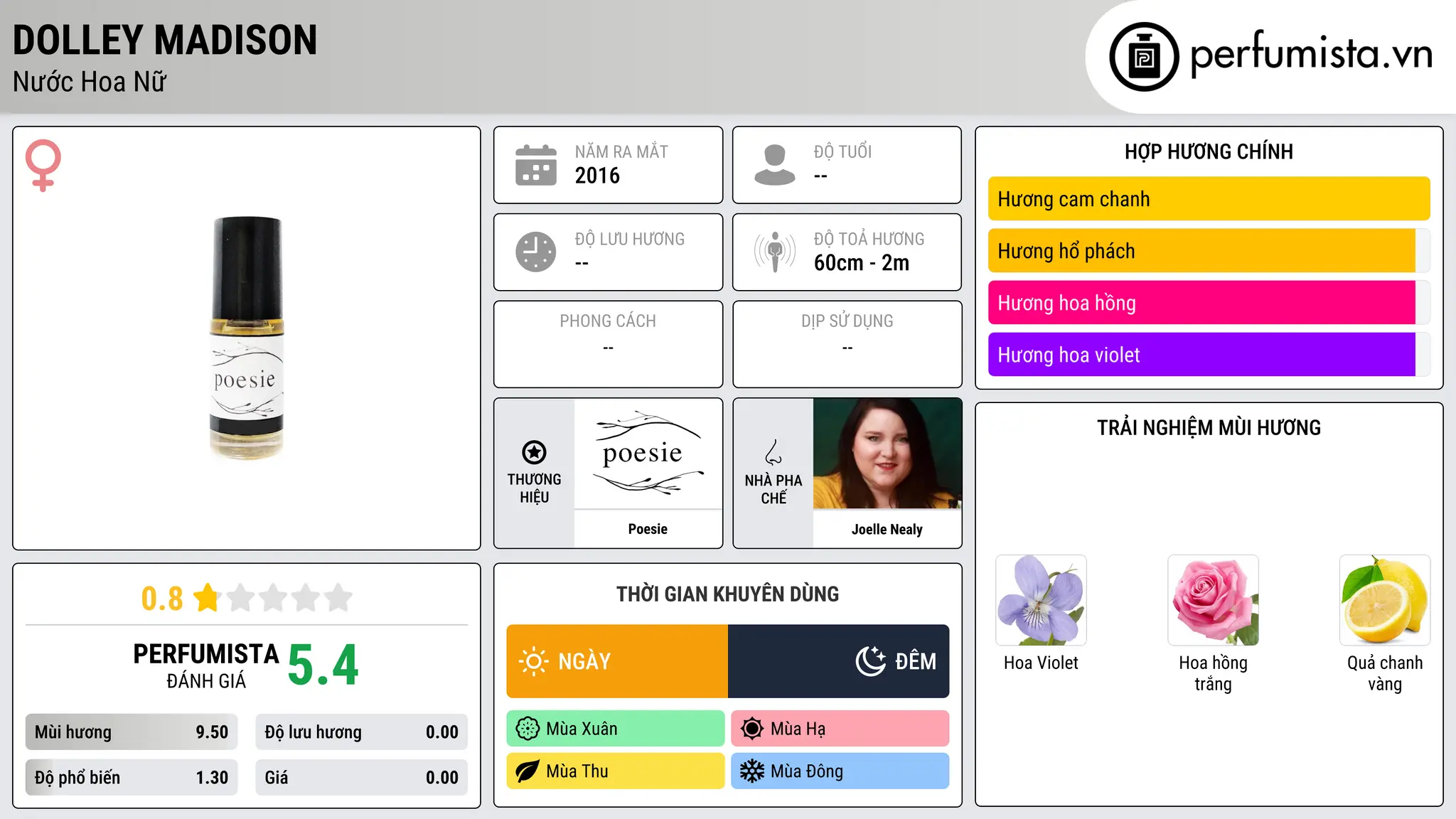Click the Mùa Hạ season button
Image resolution: width=1456 pixels, height=819 pixels.
[x=840, y=729]
